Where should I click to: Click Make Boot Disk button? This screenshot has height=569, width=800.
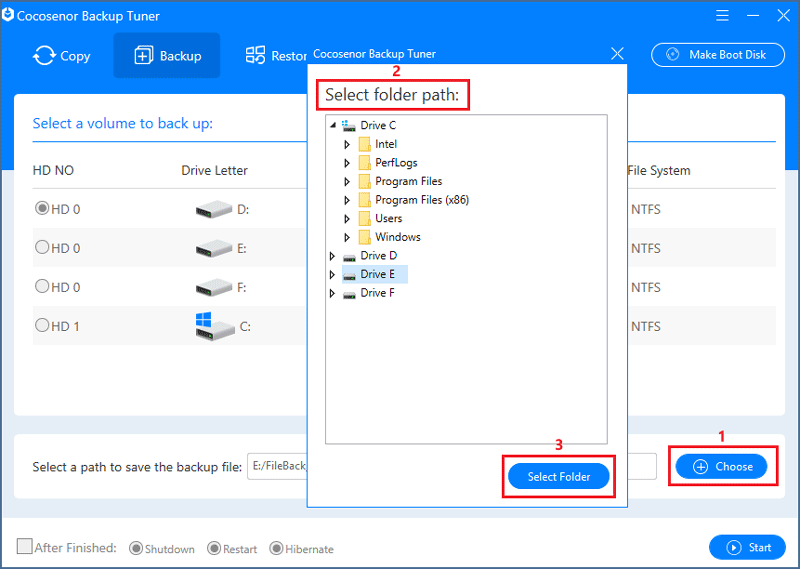coord(718,55)
